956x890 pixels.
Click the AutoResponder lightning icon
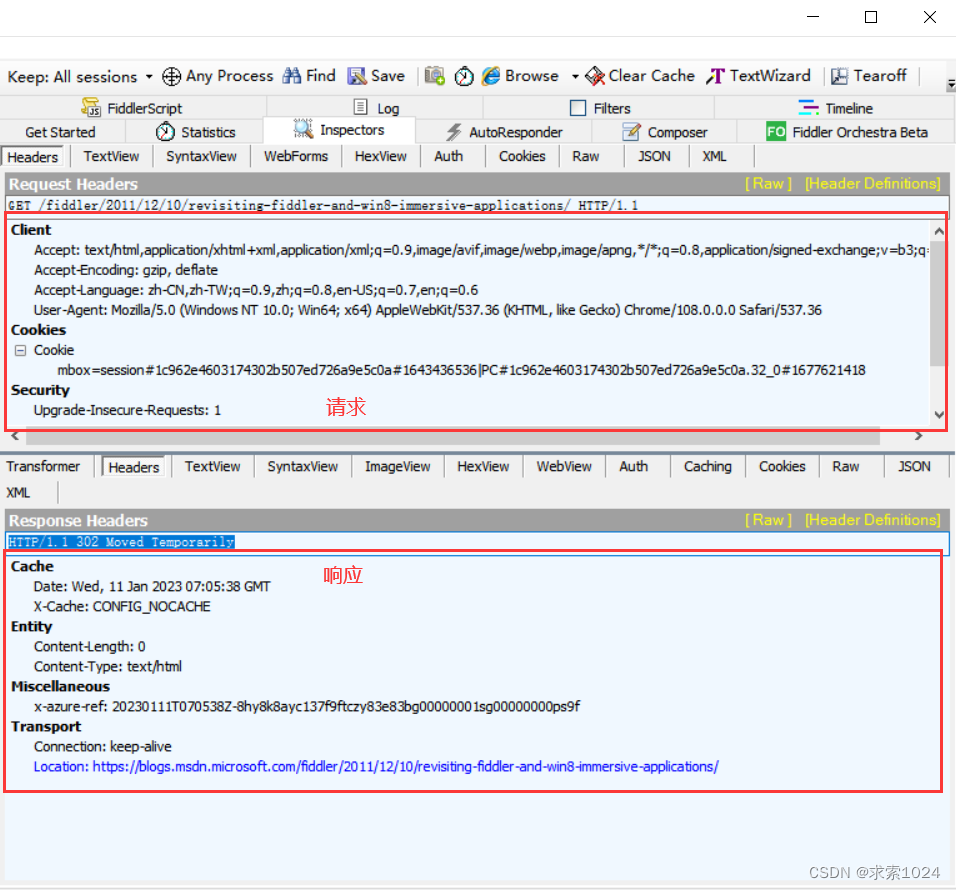453,132
